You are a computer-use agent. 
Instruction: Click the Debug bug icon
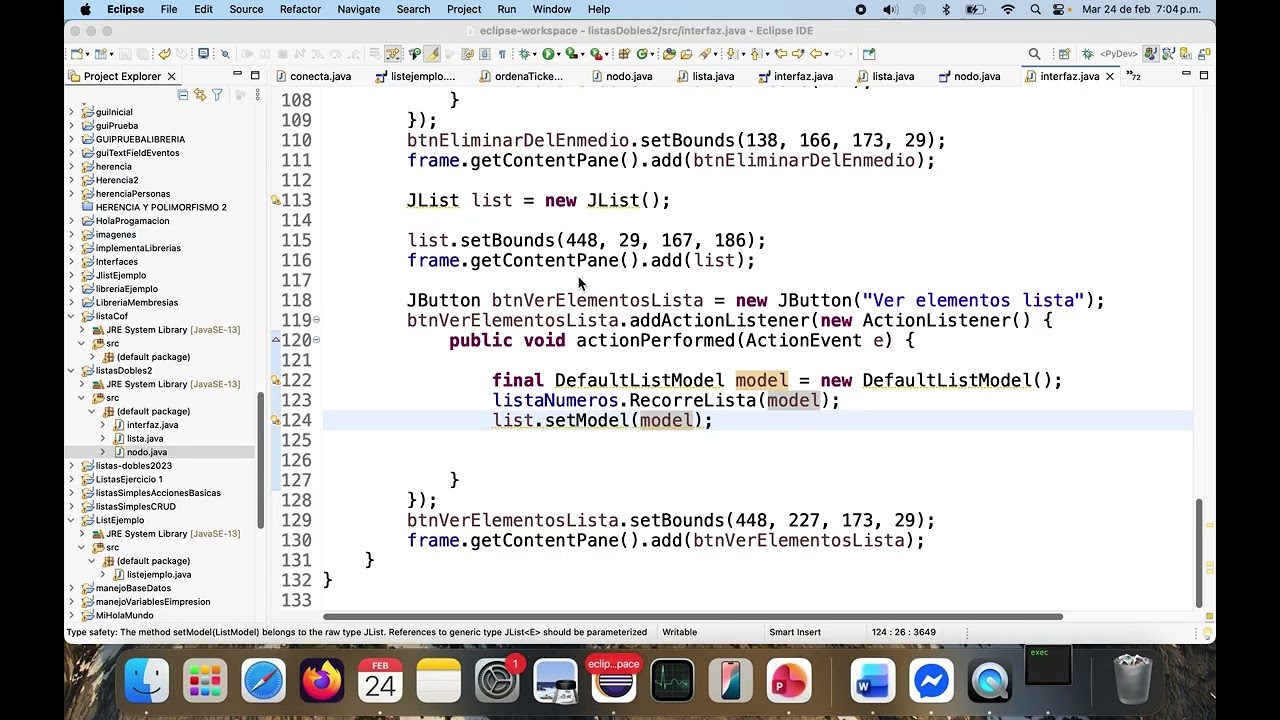click(525, 53)
